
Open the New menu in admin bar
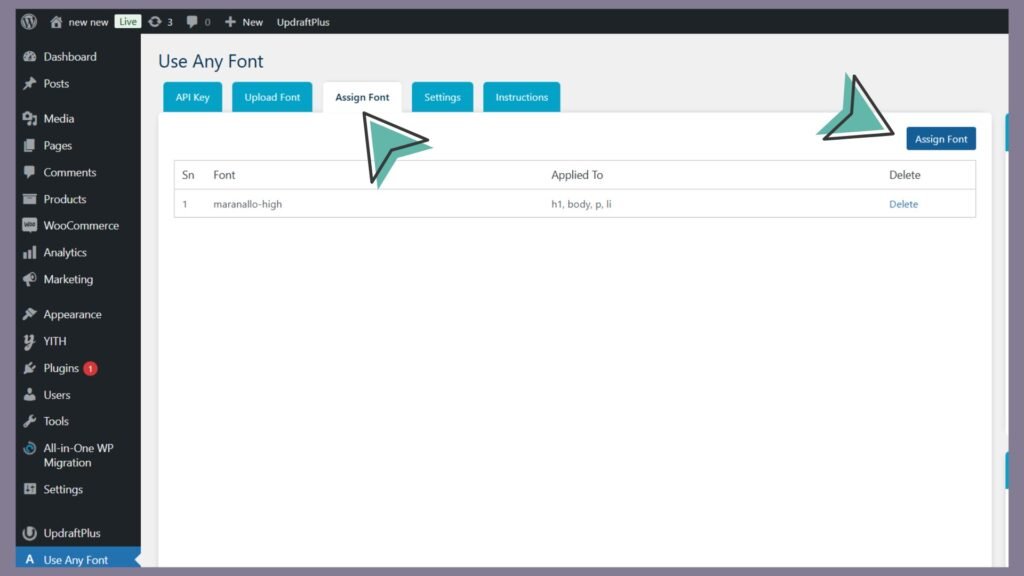click(244, 22)
